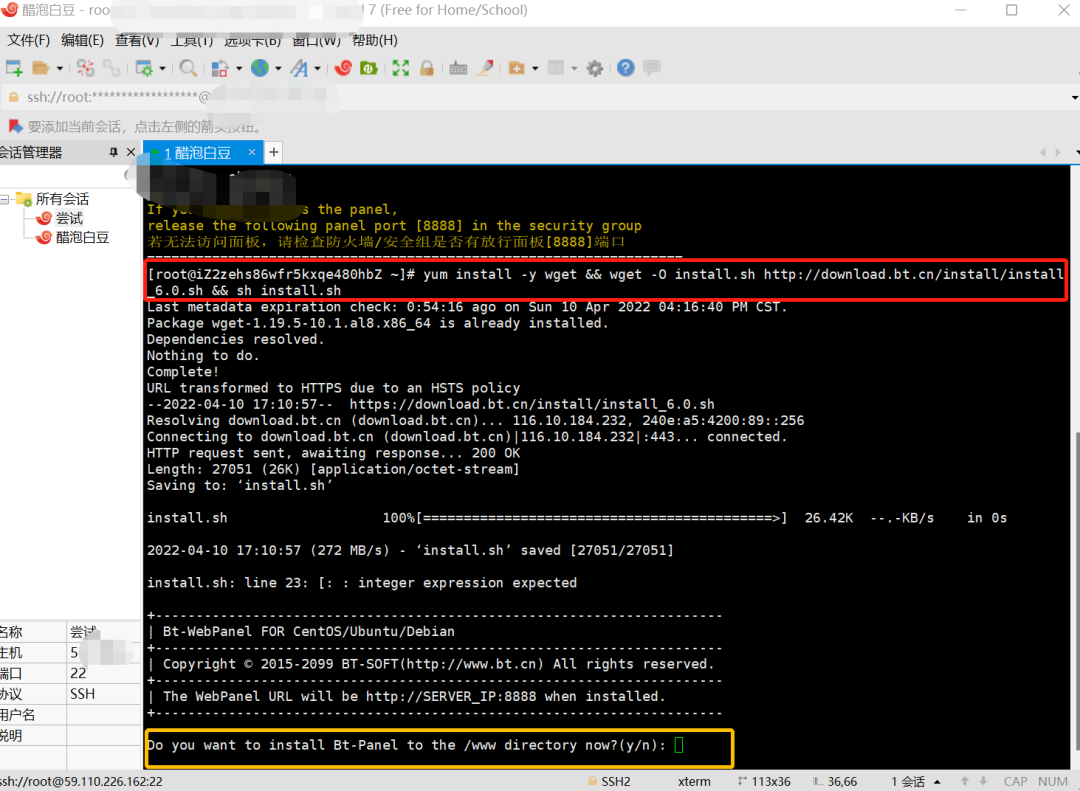Close the 醋泡白豆 session tab
1080x791 pixels.
(252, 152)
